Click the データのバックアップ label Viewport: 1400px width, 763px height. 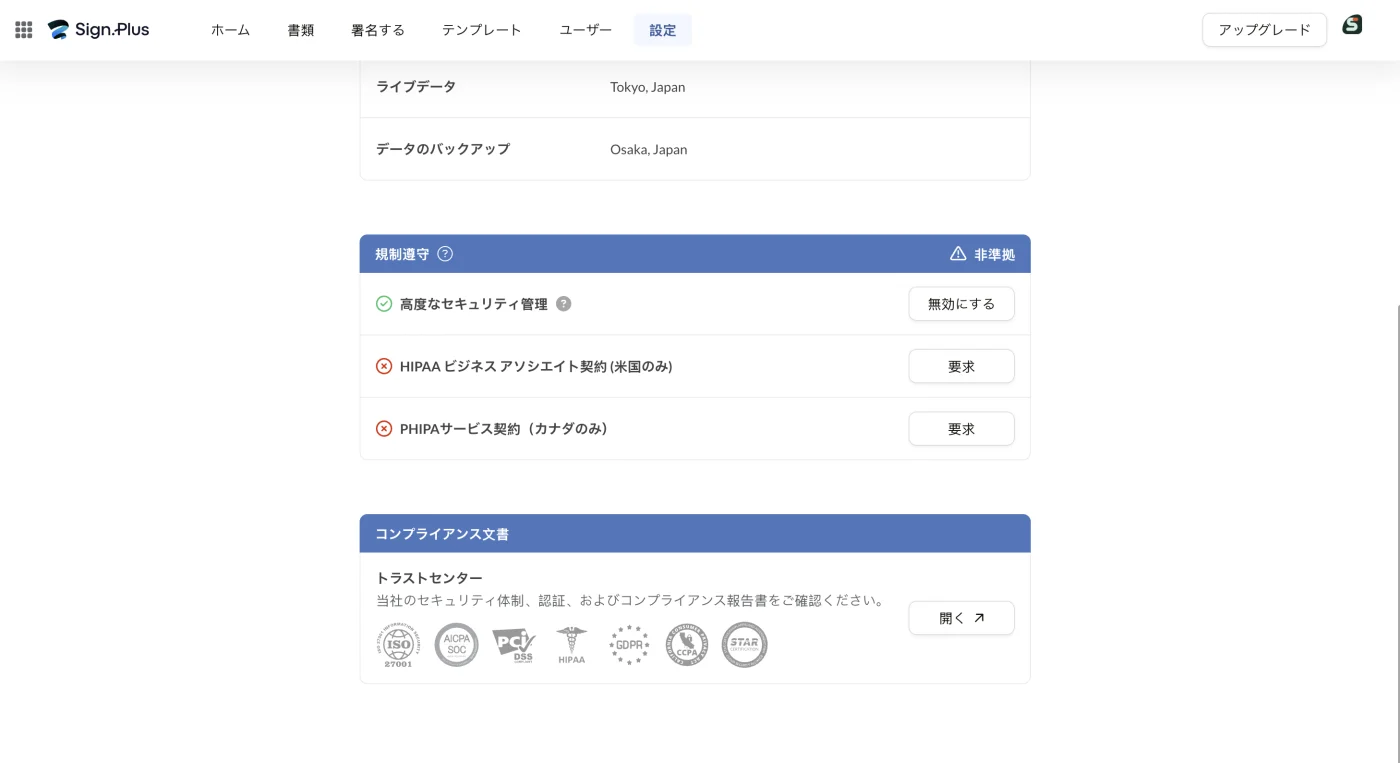(x=443, y=149)
